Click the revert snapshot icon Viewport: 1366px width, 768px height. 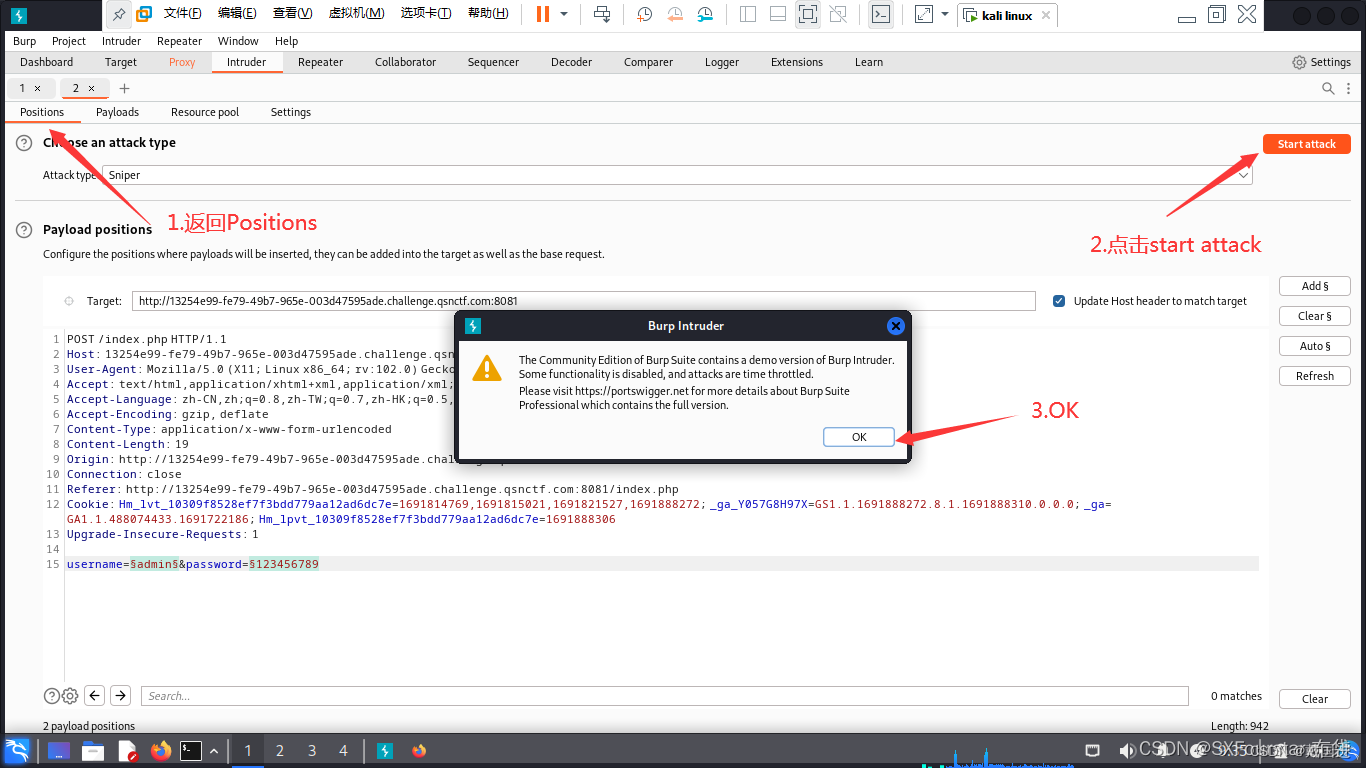675,14
